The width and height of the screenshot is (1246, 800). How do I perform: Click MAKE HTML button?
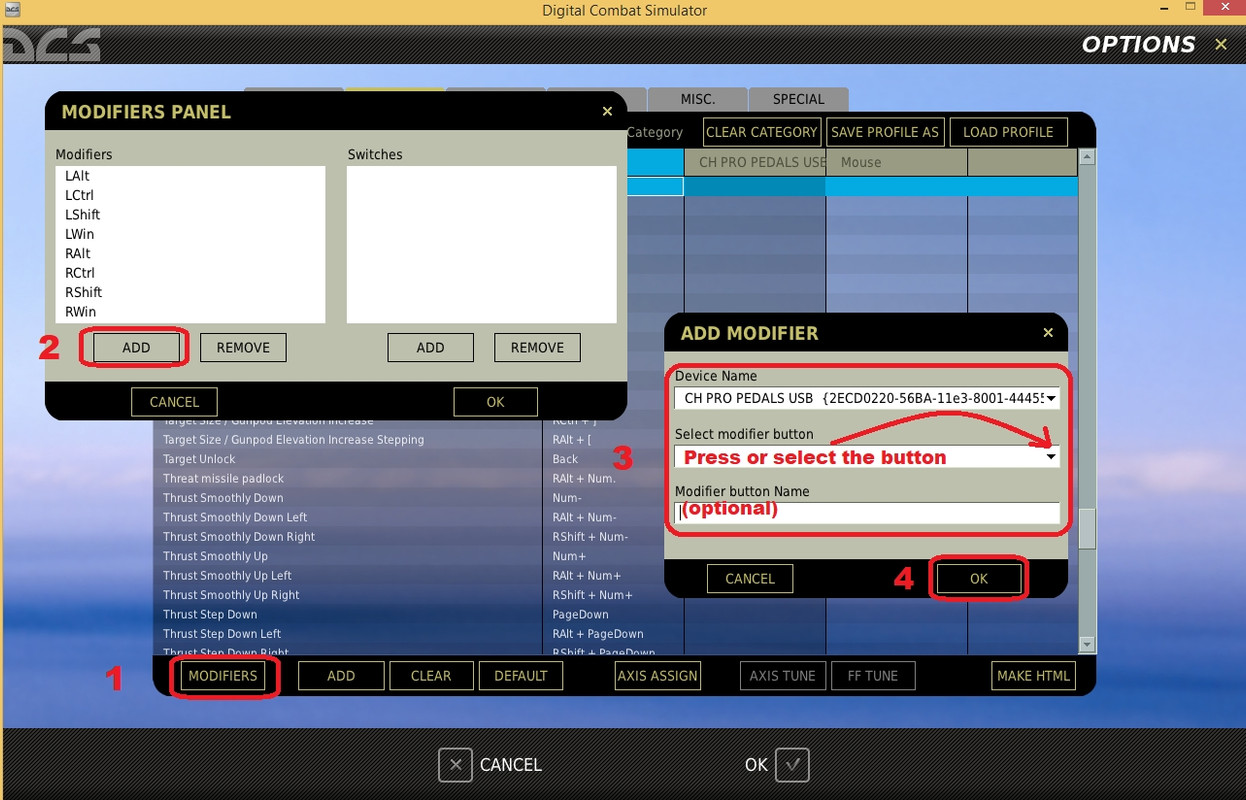(x=1034, y=676)
